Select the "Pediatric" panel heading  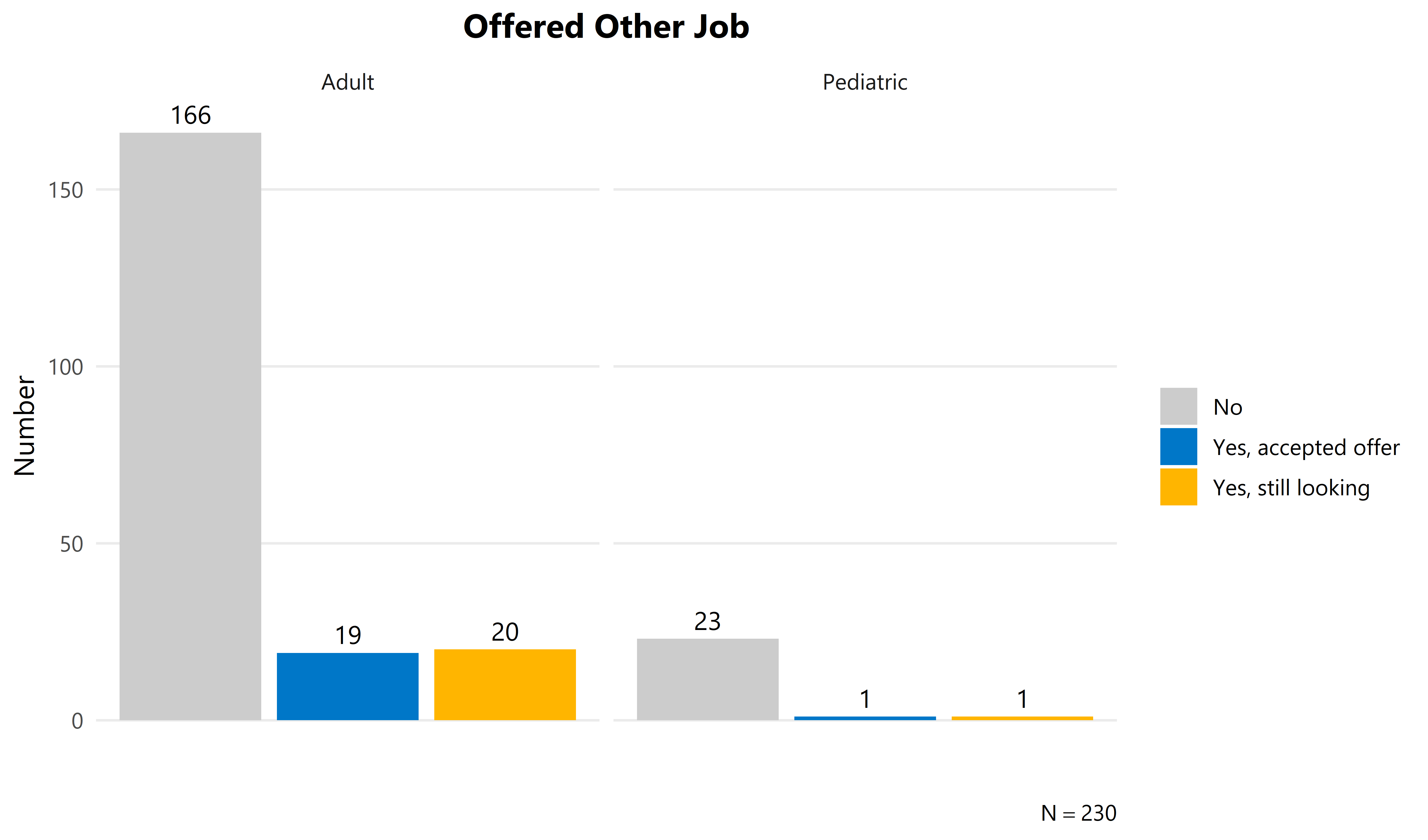point(865,82)
